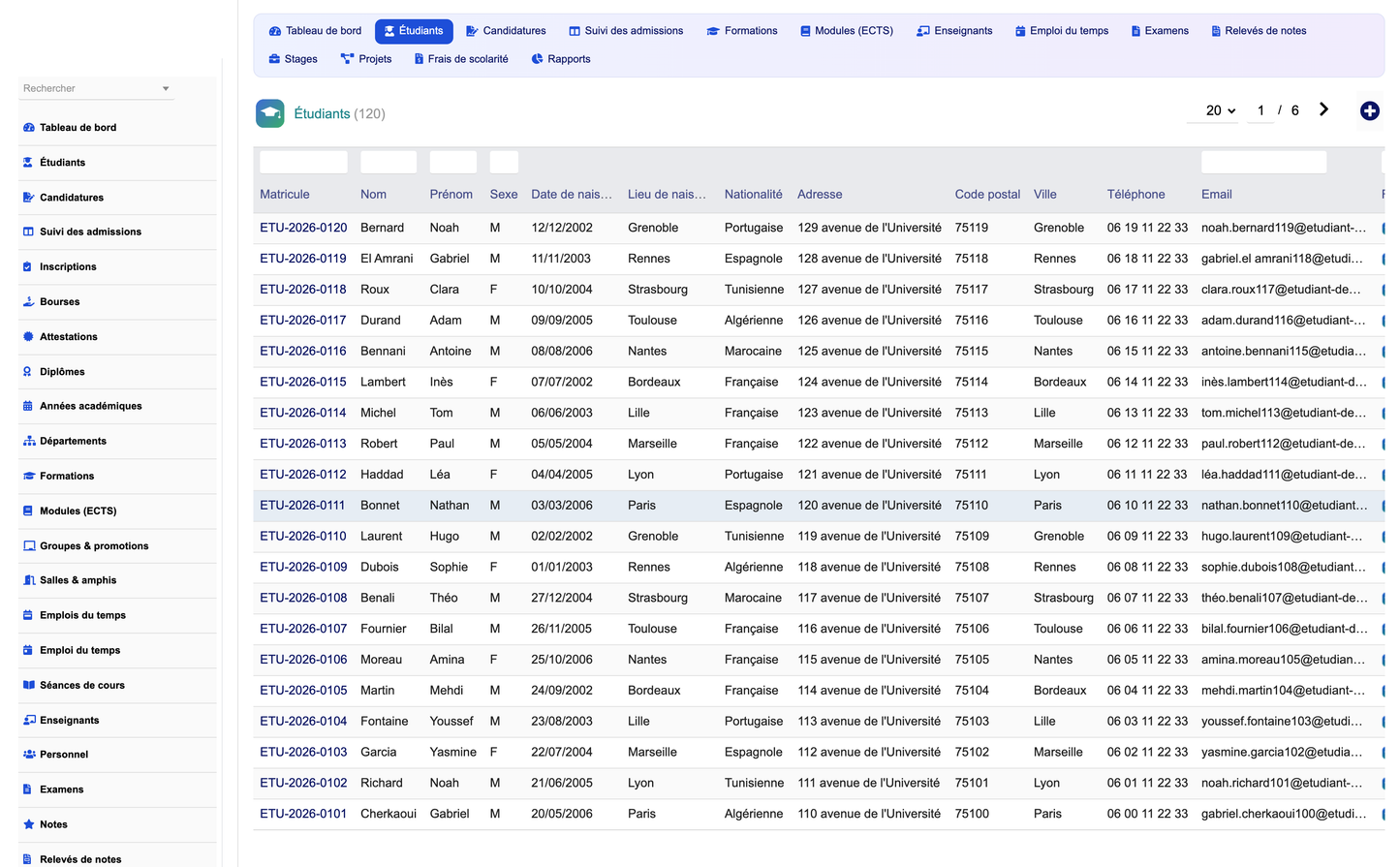The width and height of the screenshot is (1400, 867).
Task: Click the Email filter input field
Action: pos(1263,162)
